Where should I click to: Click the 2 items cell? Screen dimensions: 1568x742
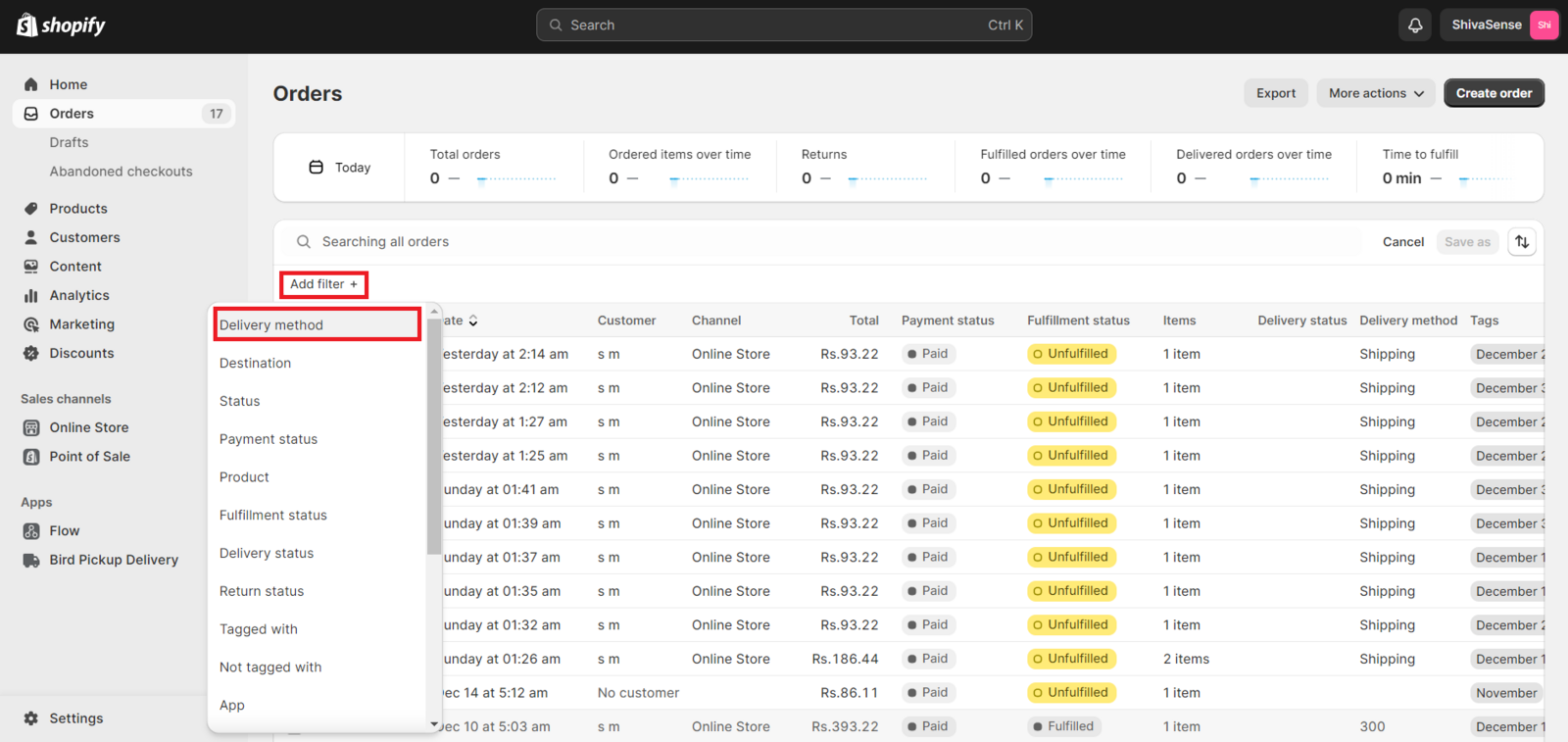(1186, 659)
